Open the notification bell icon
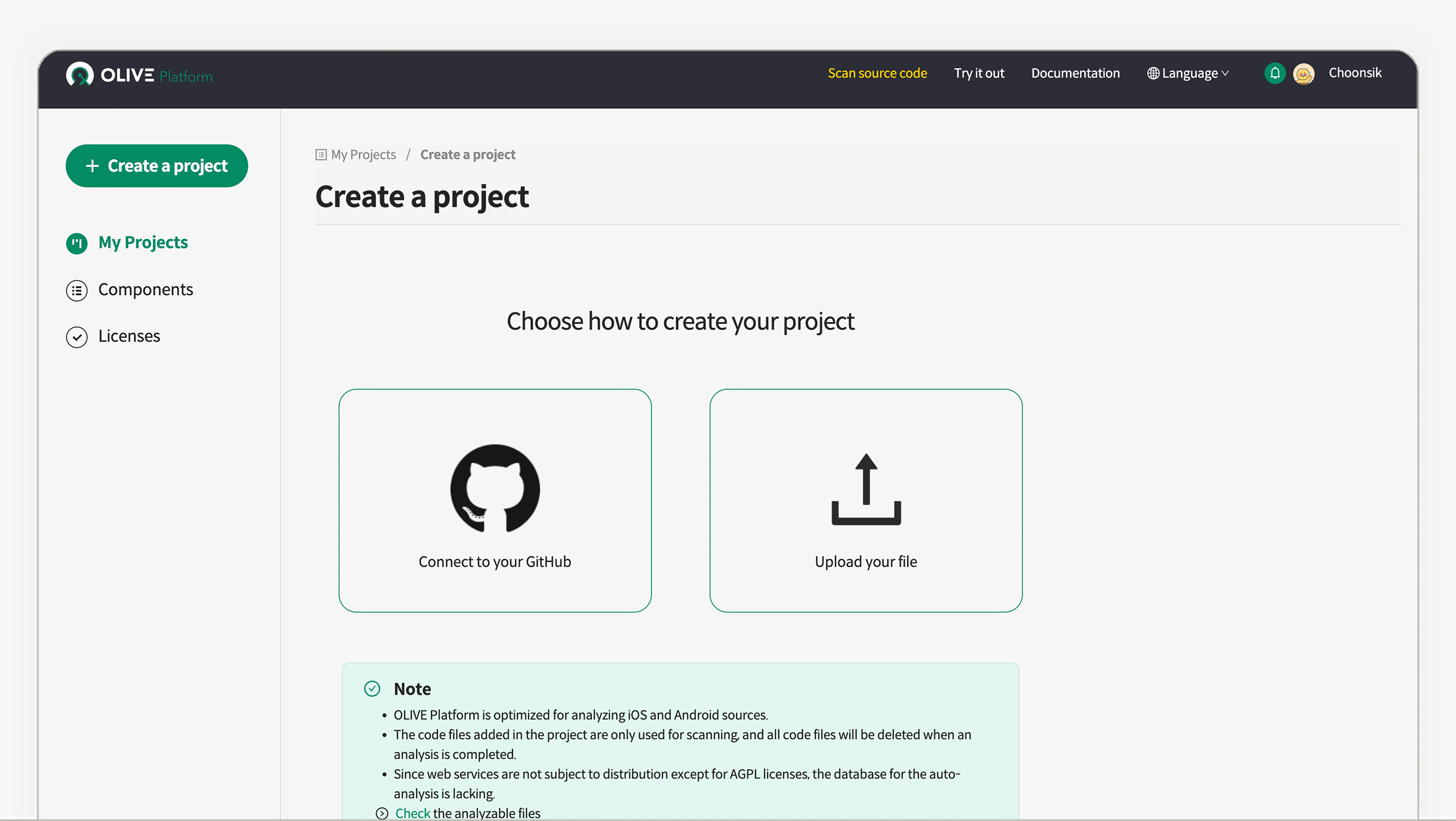Viewport: 1456px width, 821px height. pos(1274,73)
